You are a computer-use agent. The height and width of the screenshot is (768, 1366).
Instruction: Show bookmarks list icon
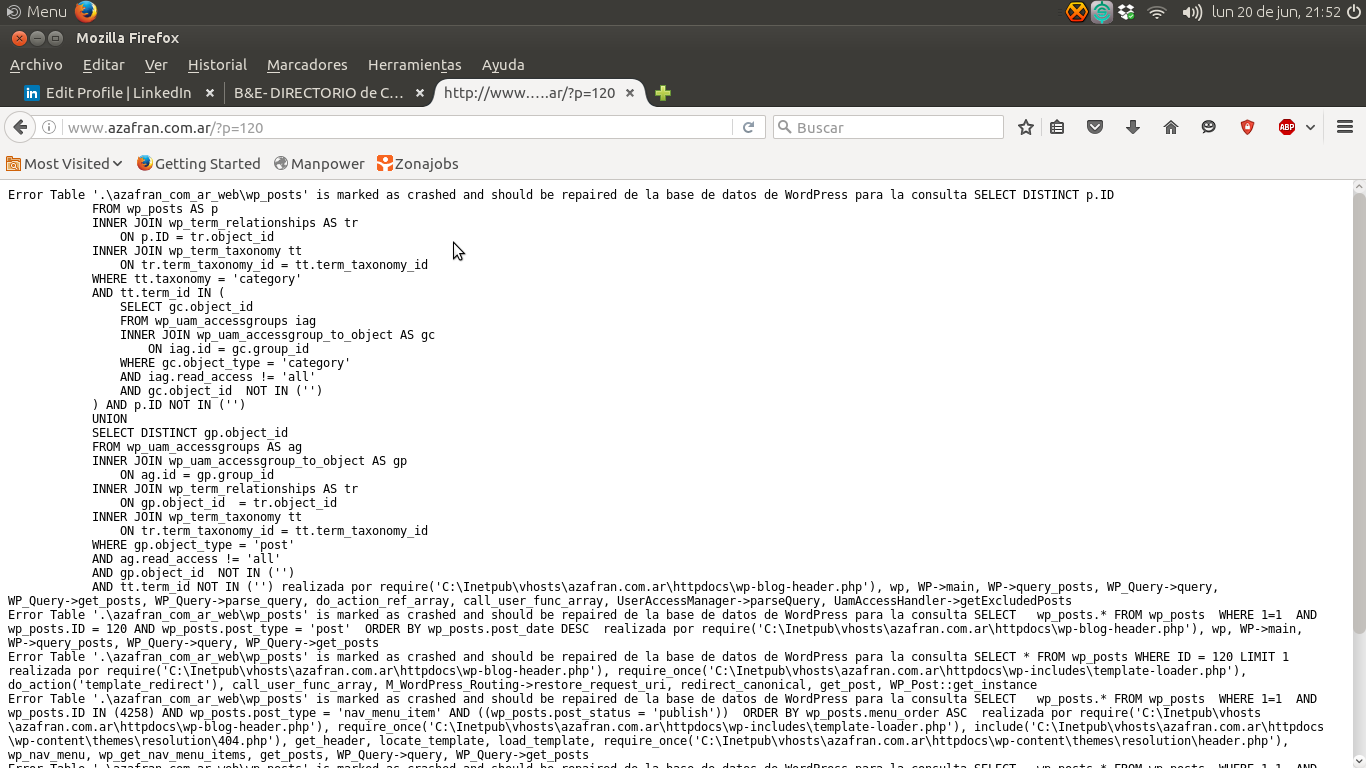point(1058,127)
